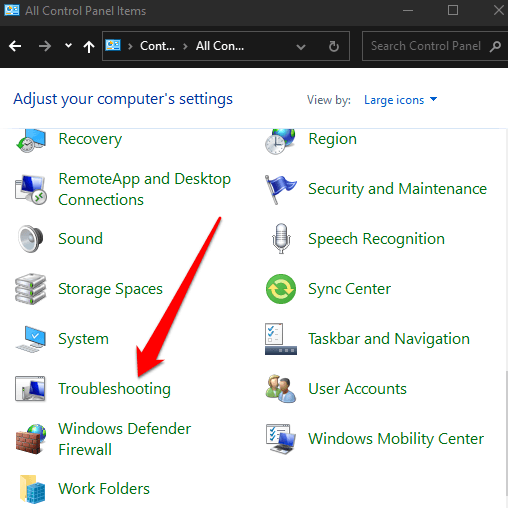This screenshot has height=508, width=508.
Task: Open the Recovery icon
Action: [31, 141]
